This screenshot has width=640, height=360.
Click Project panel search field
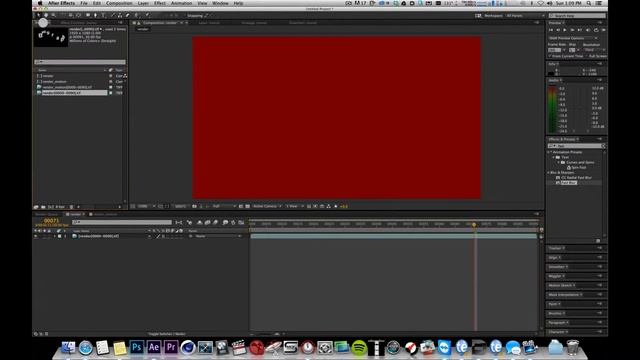(80, 62)
